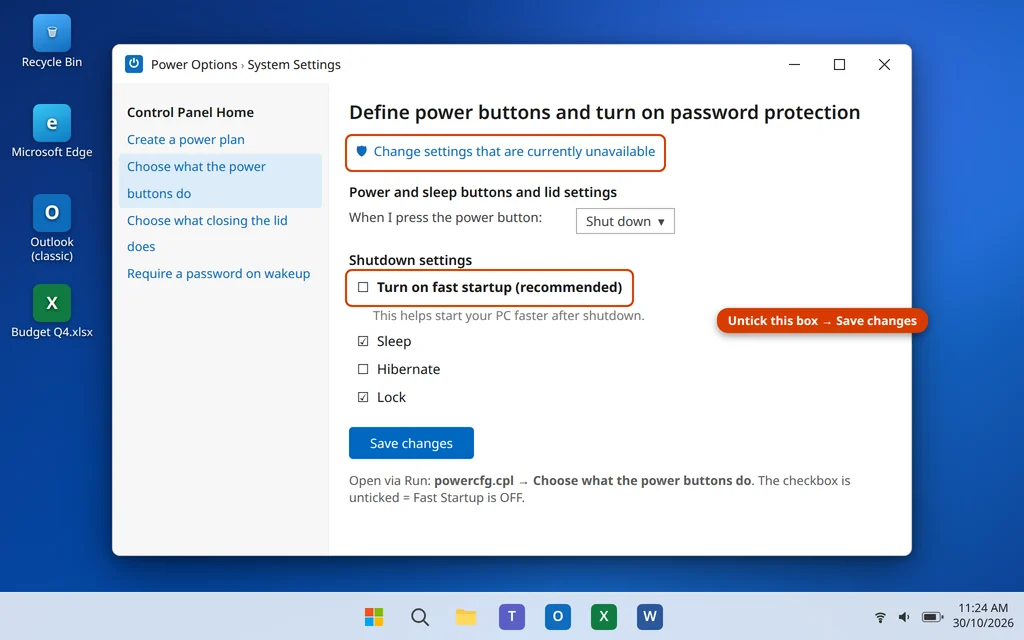The image size is (1024, 640).
Task: Click Power Options in the breadcrumb
Action: click(194, 65)
